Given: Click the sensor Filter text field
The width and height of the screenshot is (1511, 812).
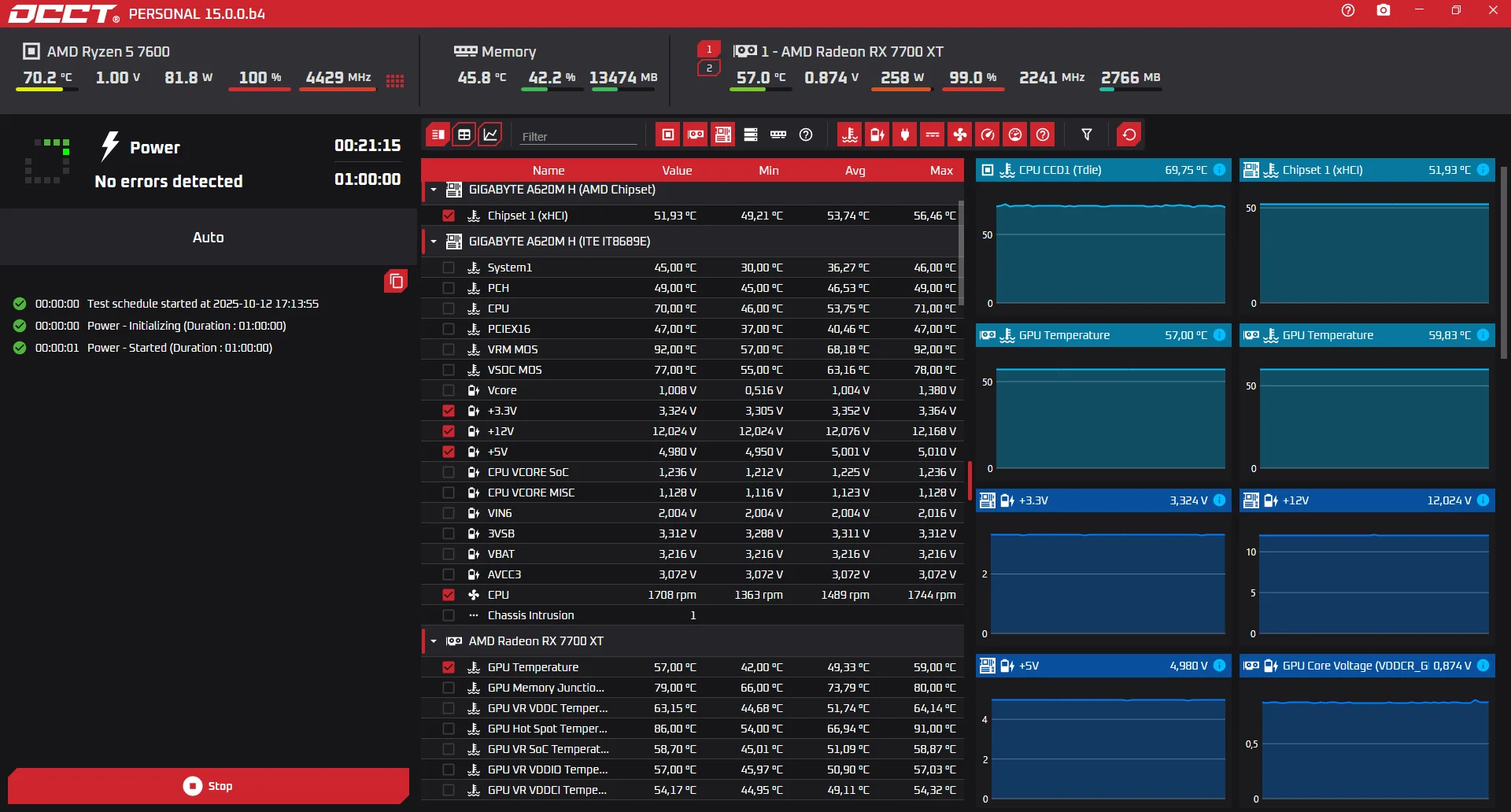Looking at the screenshot, I should click(x=578, y=136).
